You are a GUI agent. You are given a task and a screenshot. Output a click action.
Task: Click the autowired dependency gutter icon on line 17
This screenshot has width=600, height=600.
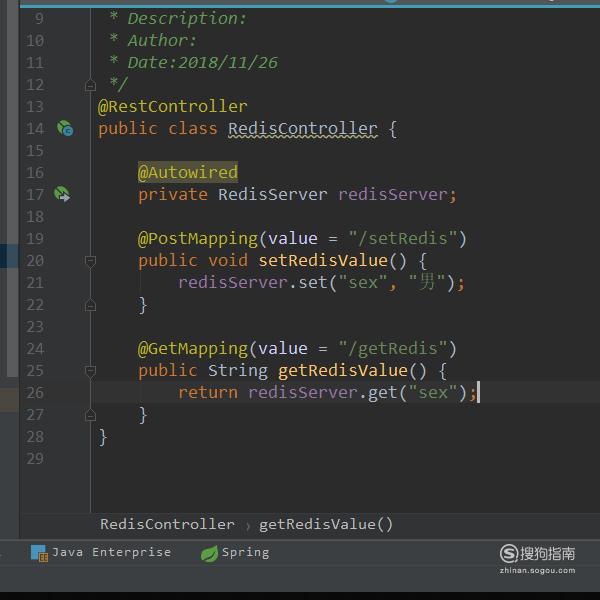62,194
